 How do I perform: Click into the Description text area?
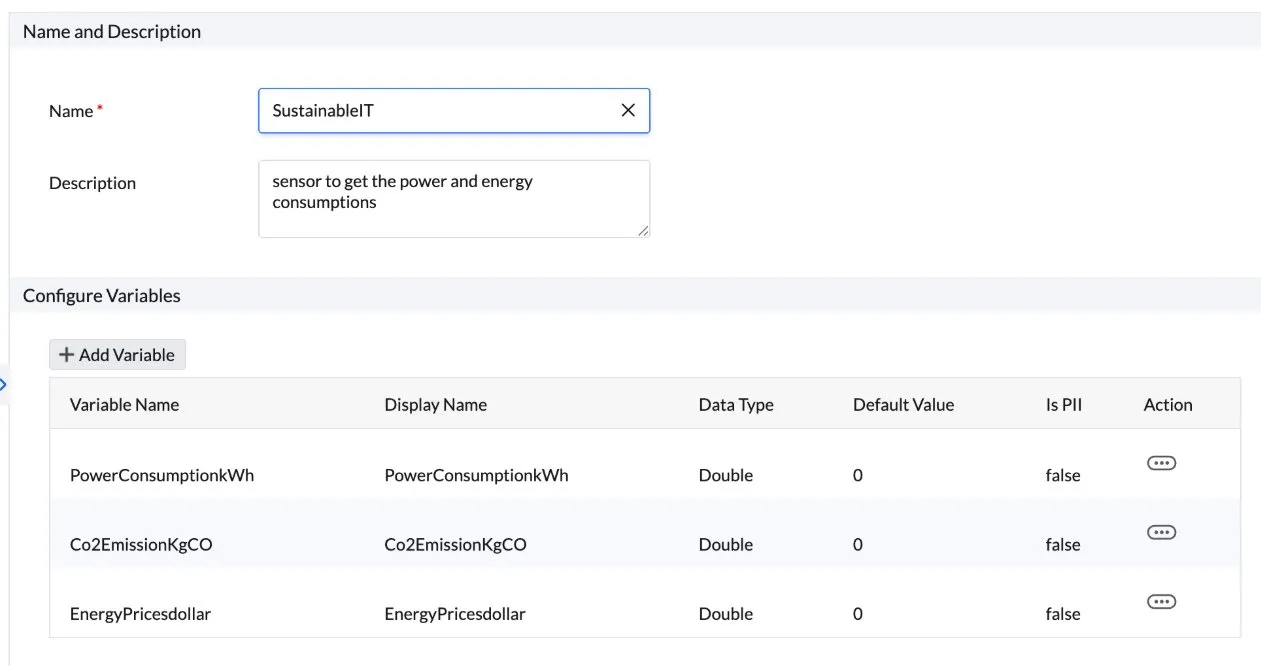coord(454,199)
